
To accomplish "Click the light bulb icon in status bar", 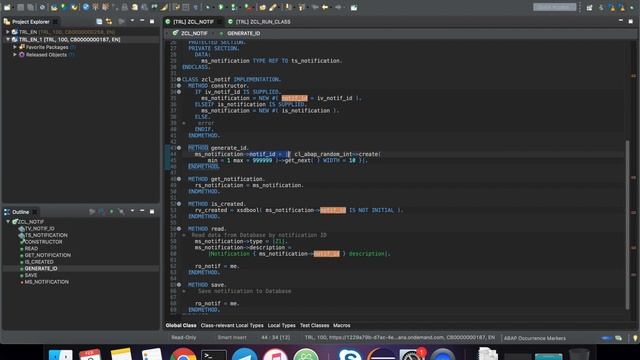I will click(635, 338).
